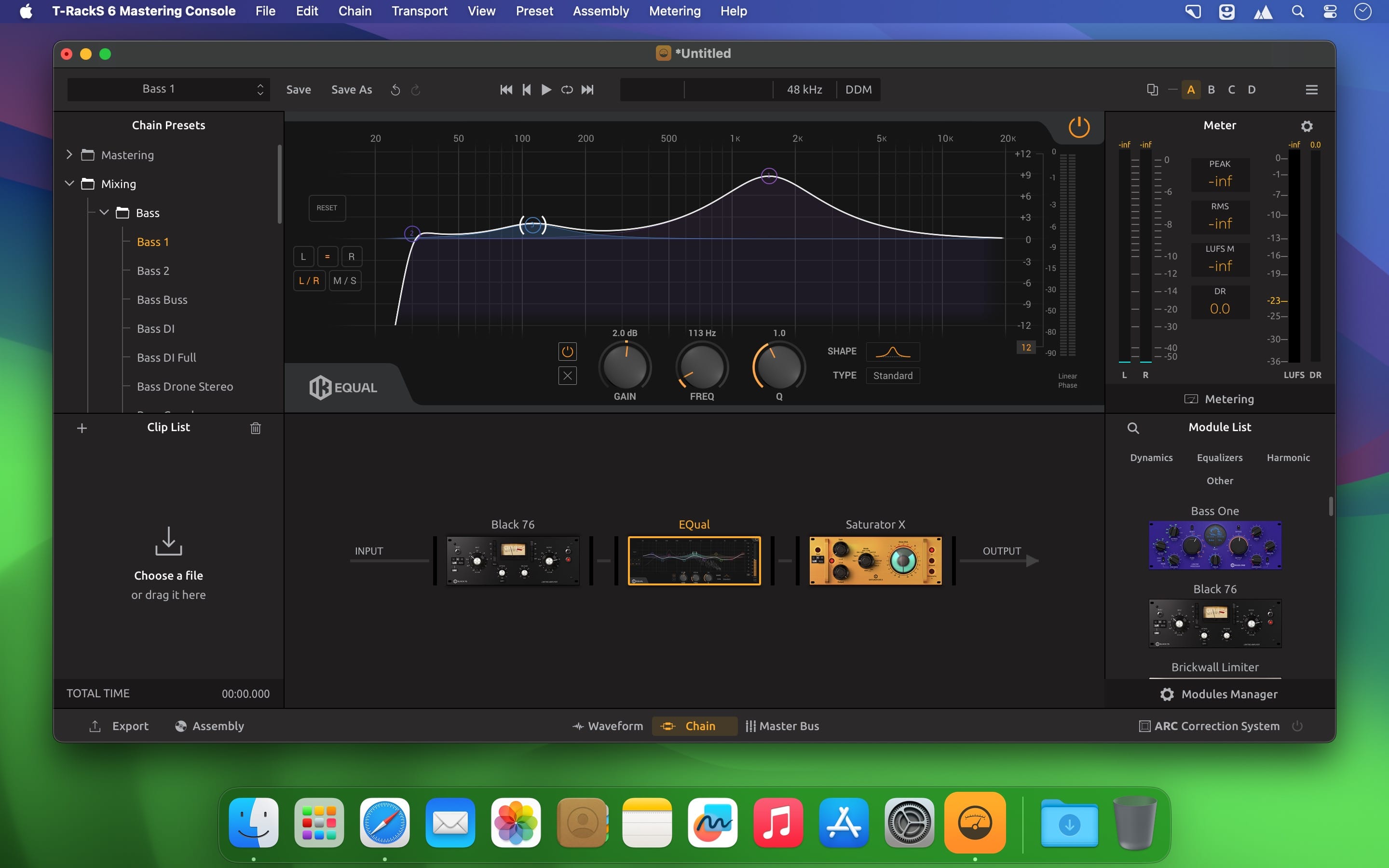1389x868 pixels.
Task: Select the Saturator X module in chain
Action: (x=875, y=560)
